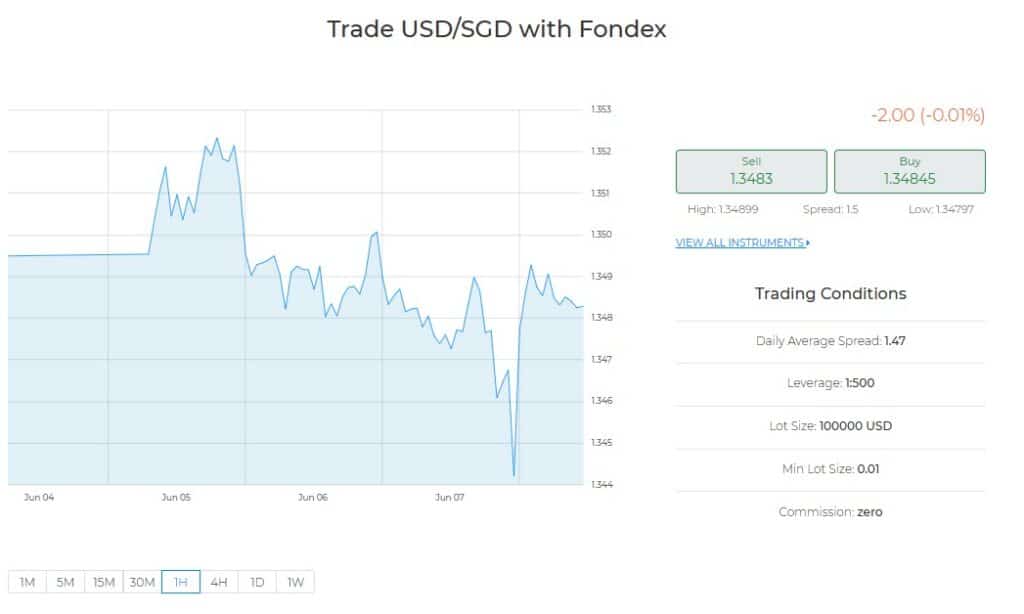The image size is (1024, 614).
Task: Click the Jun 06 date axis label
Action: [312, 497]
